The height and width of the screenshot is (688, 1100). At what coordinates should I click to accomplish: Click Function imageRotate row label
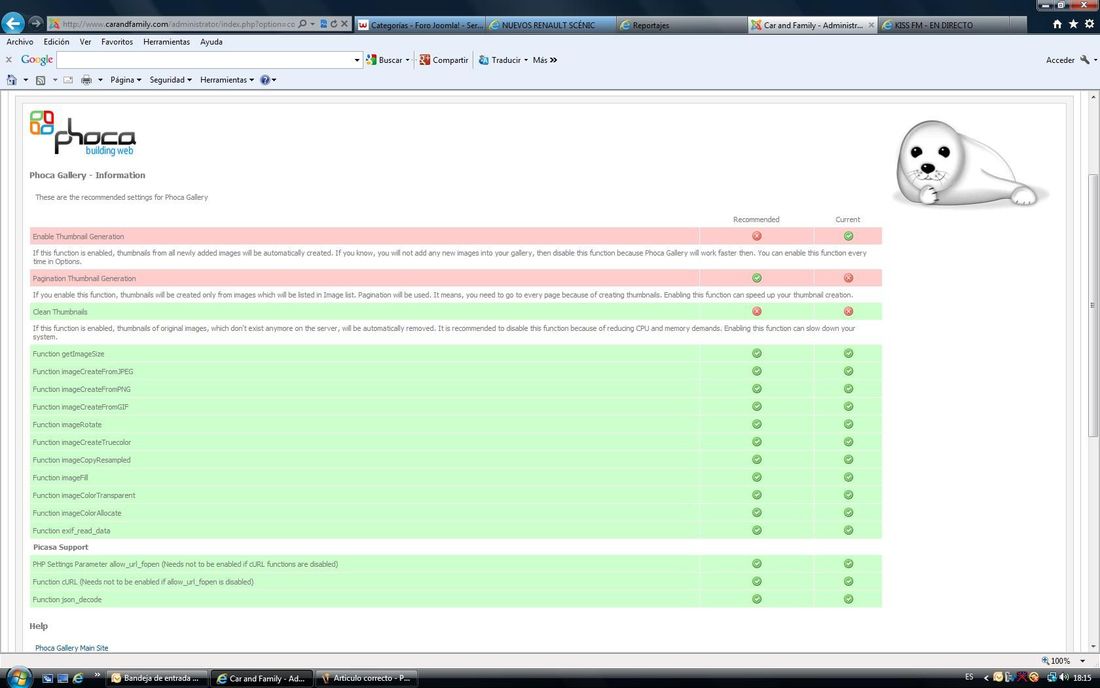point(67,424)
